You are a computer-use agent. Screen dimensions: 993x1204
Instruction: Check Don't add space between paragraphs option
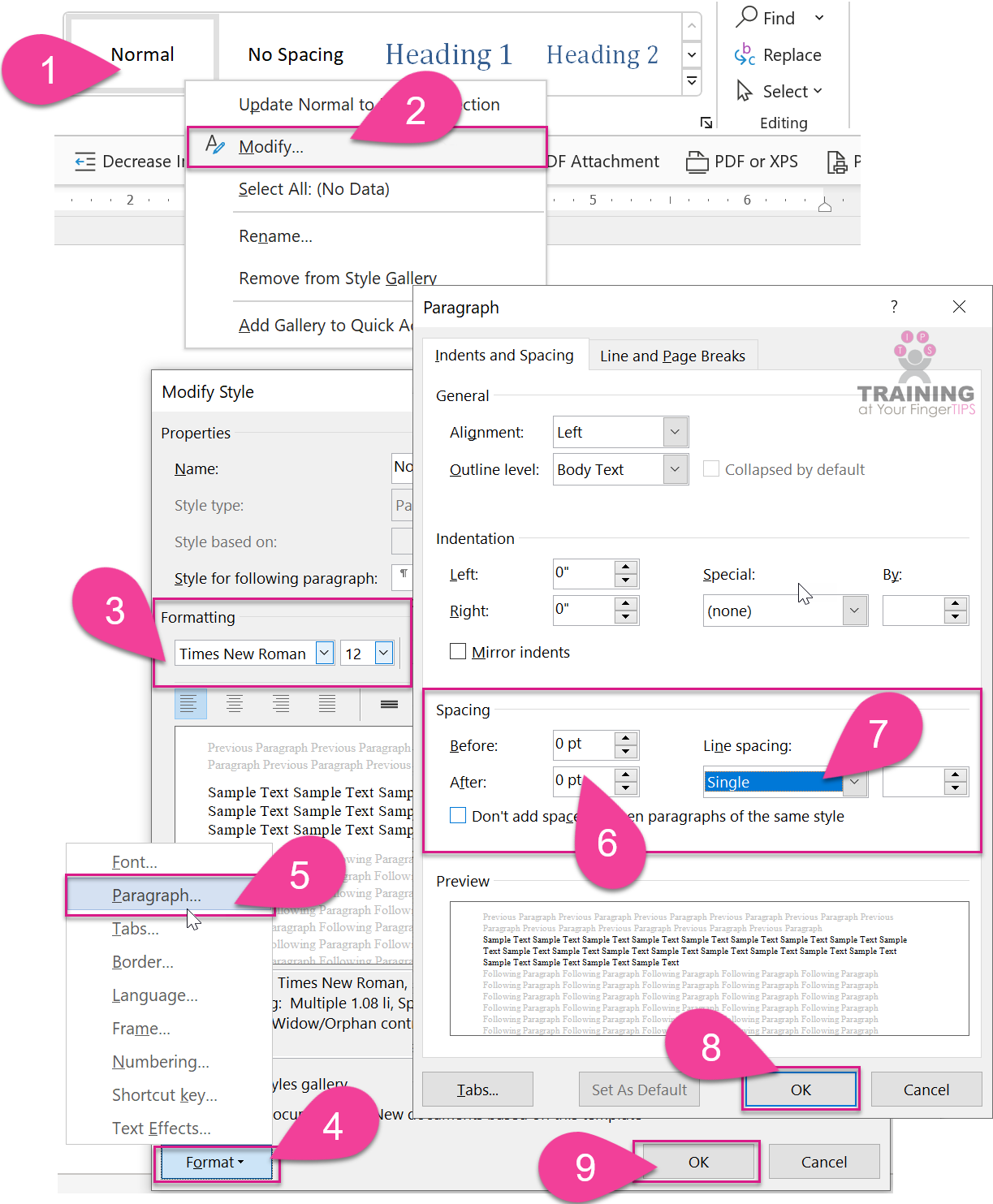[458, 815]
